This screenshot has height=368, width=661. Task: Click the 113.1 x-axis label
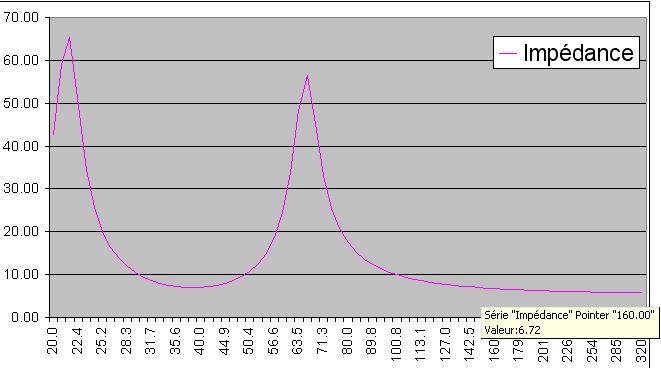420,344
